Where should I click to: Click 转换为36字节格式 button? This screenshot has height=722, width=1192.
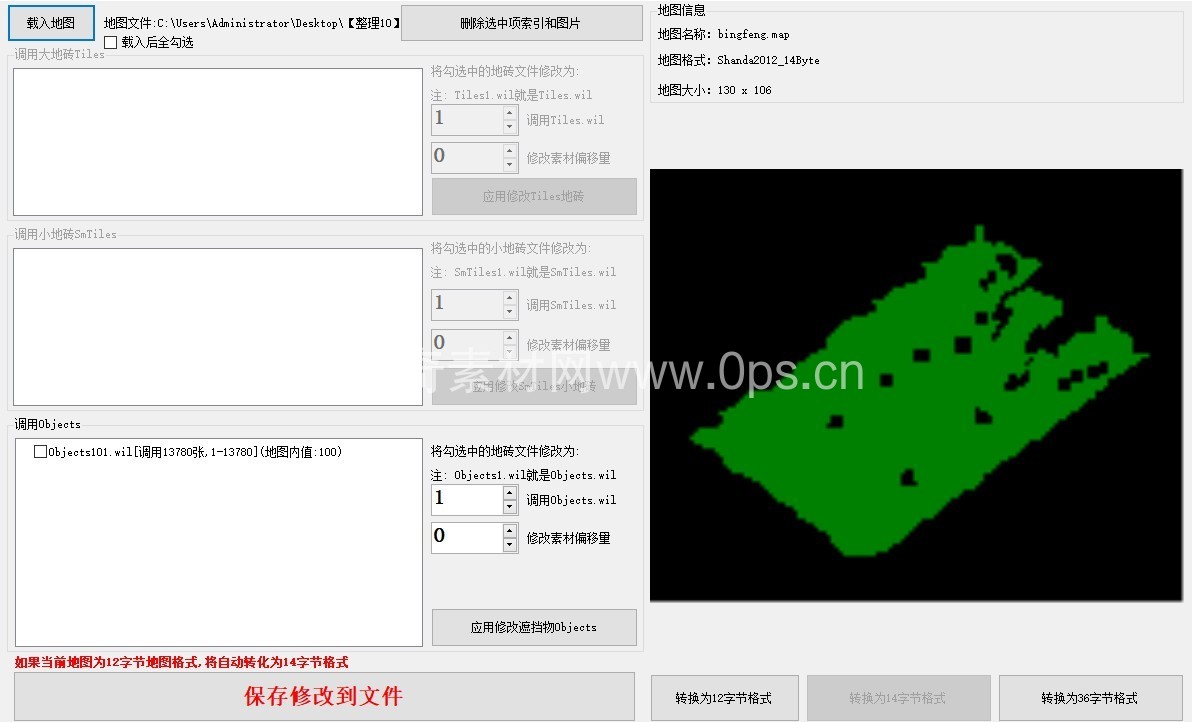[x=1089, y=698]
